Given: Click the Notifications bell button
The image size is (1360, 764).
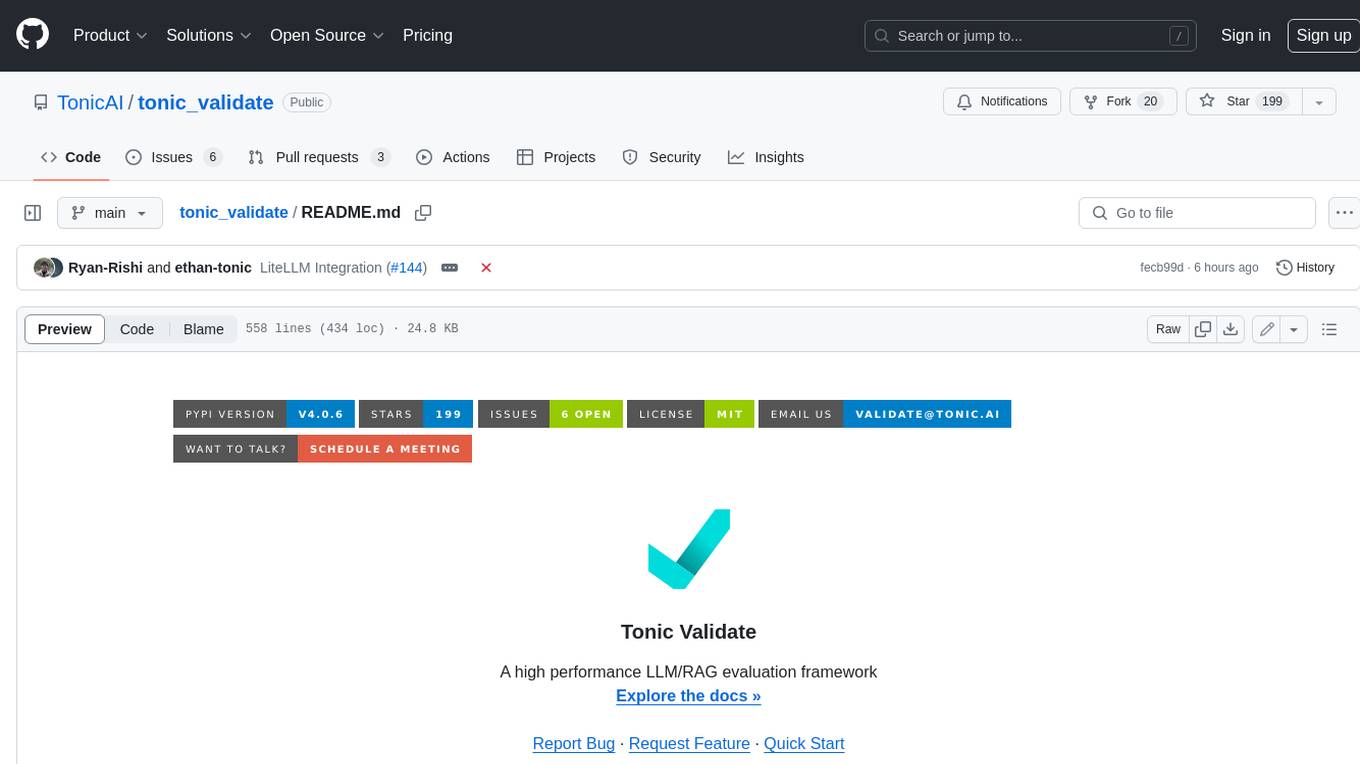Looking at the screenshot, I should click(1002, 102).
